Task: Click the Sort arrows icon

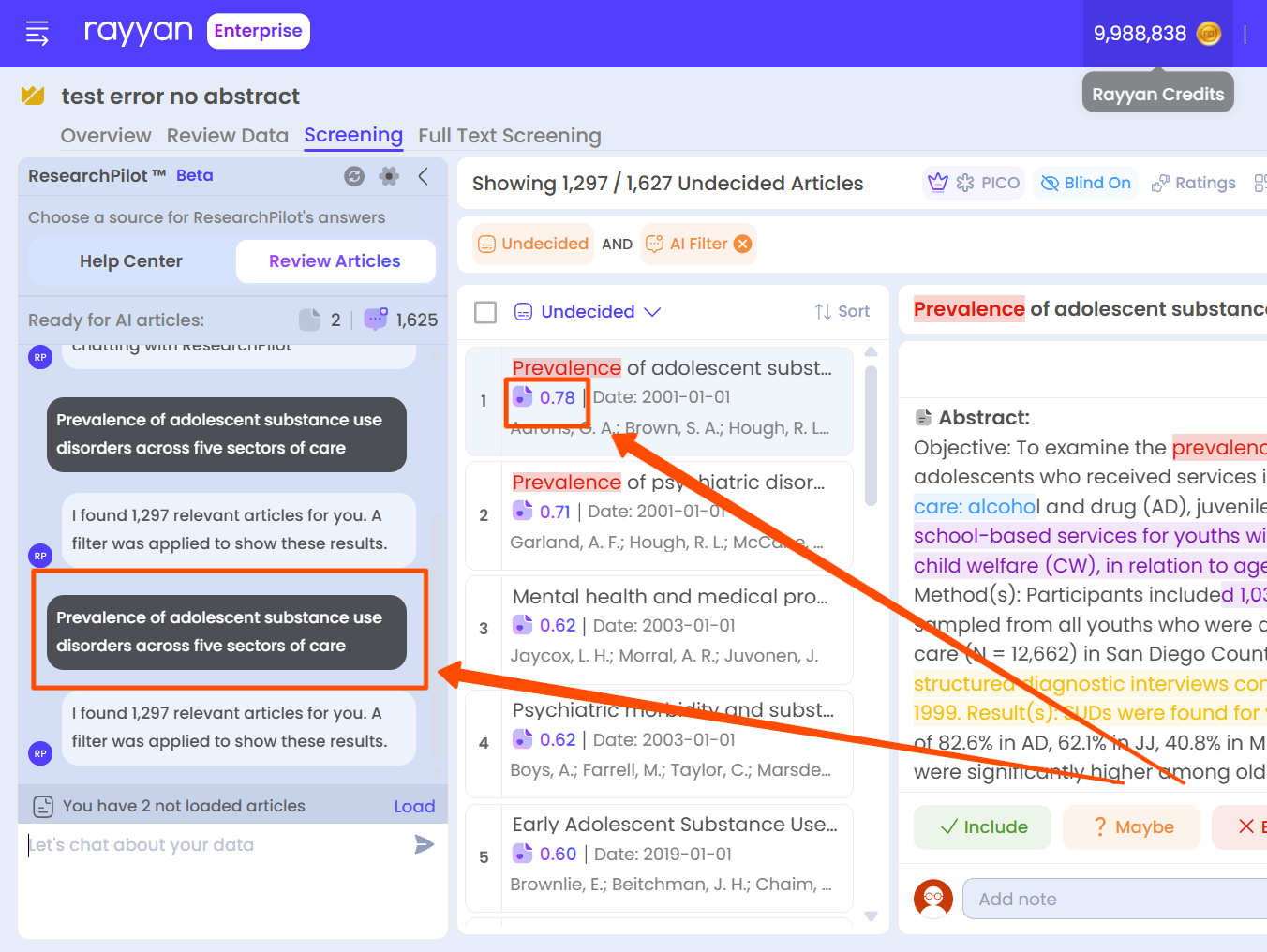Action: click(823, 311)
